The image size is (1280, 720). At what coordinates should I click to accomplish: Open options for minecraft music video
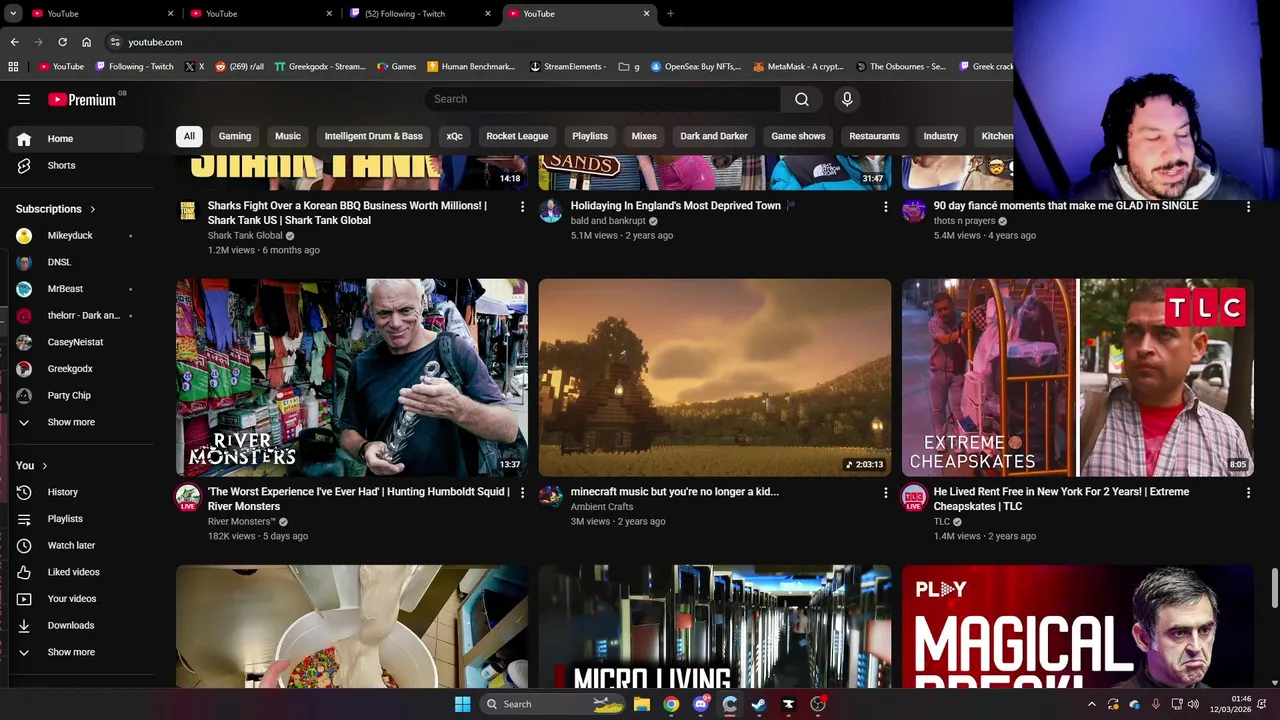pyautogui.click(x=884, y=492)
